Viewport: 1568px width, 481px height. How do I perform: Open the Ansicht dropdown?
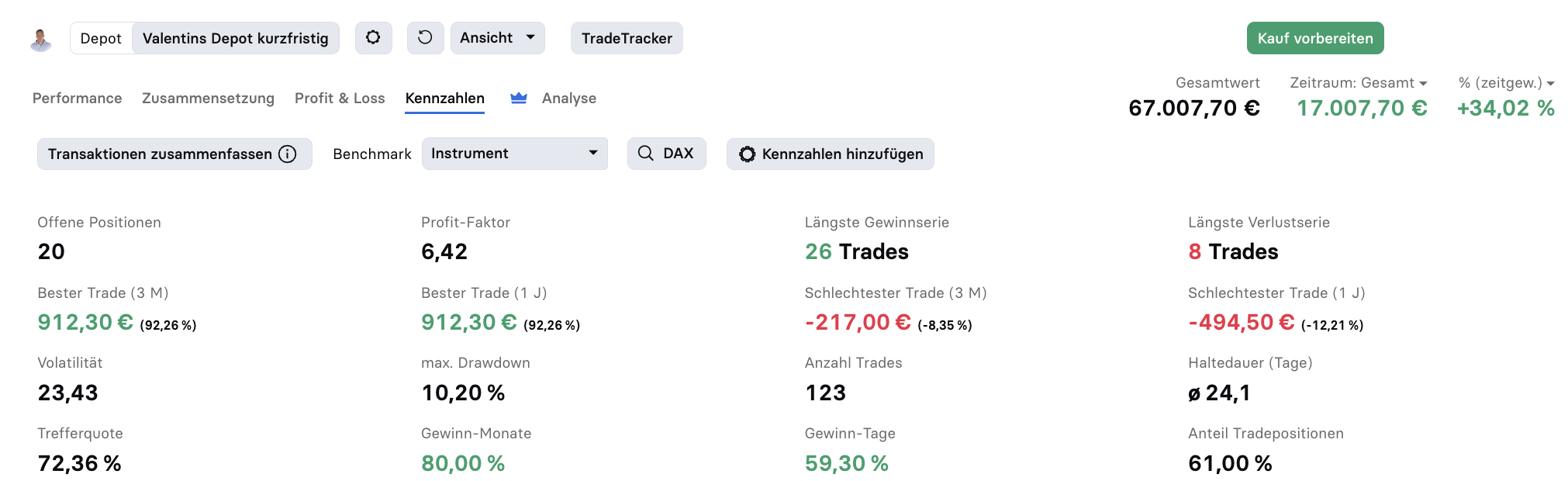click(497, 38)
